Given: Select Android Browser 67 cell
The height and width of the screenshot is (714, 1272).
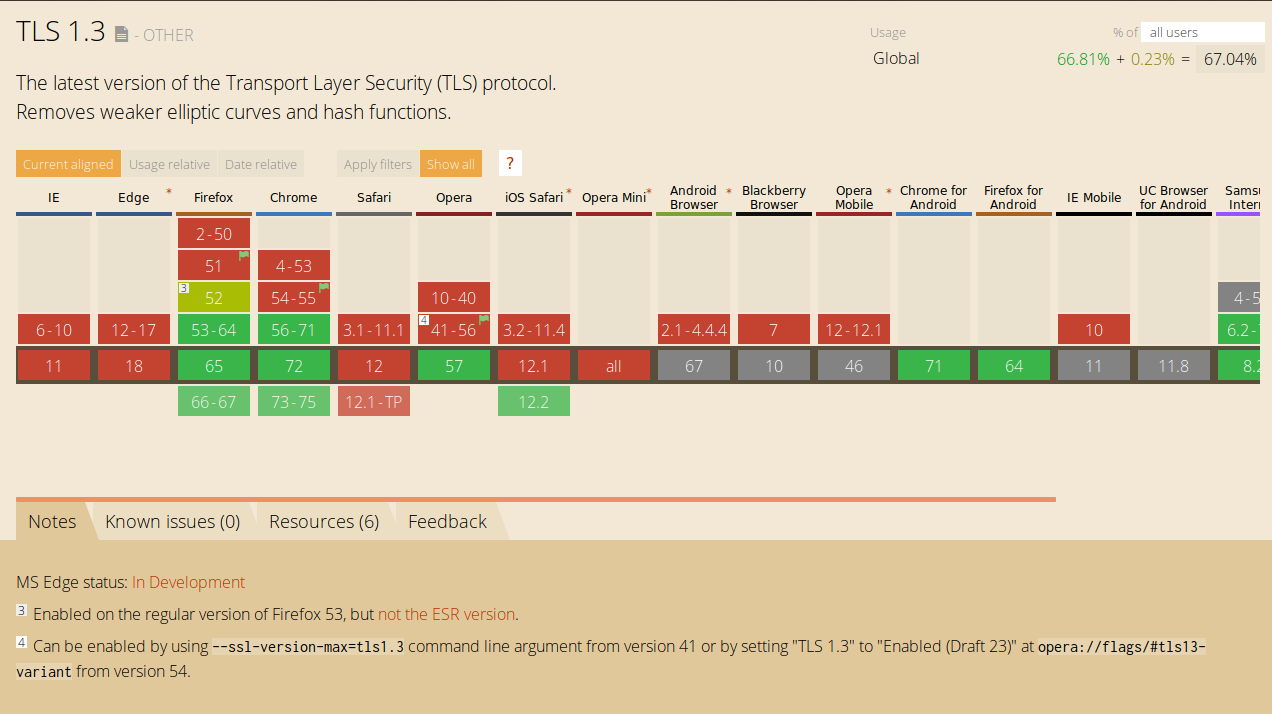Looking at the screenshot, I should click(694, 365).
